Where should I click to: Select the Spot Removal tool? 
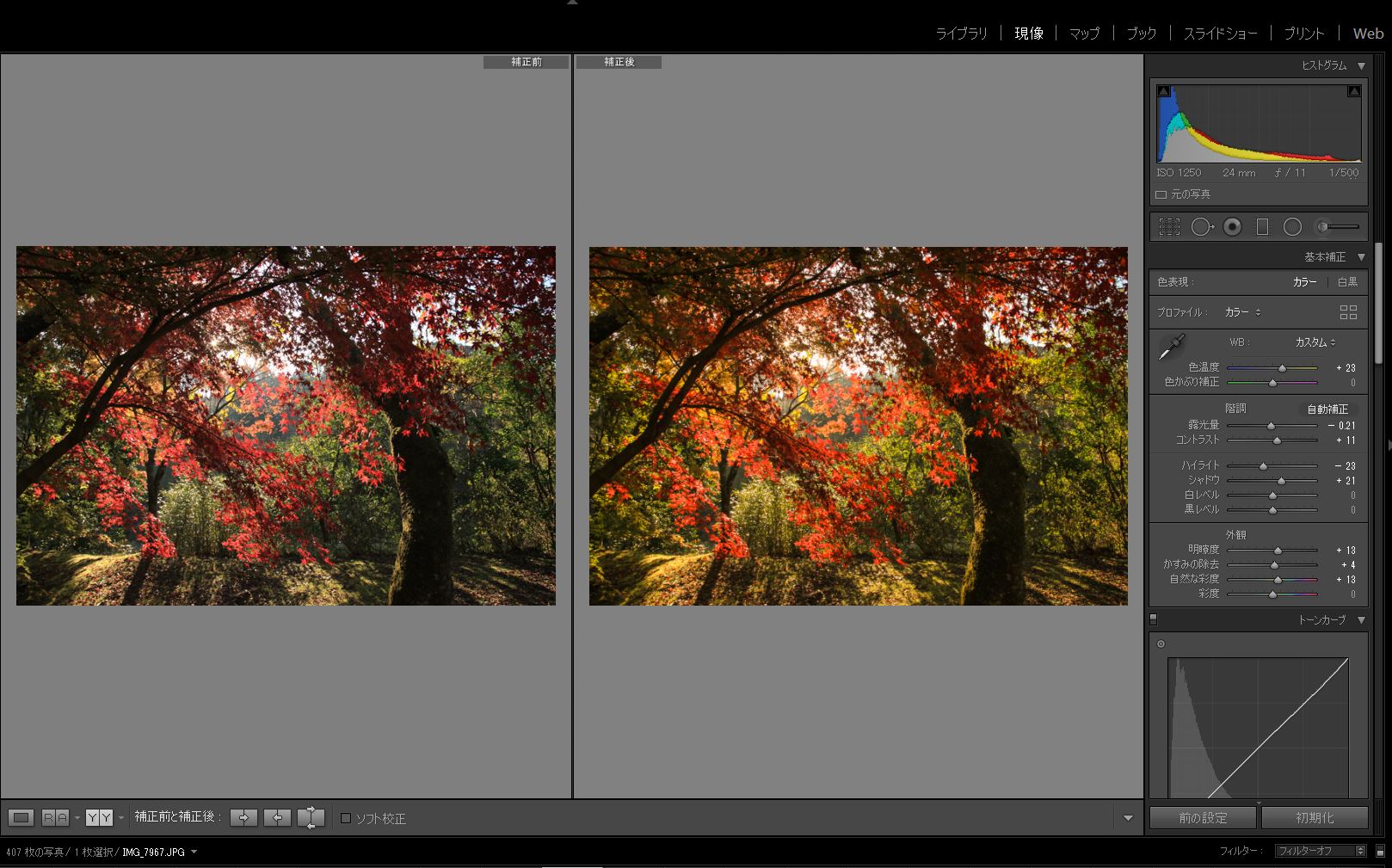pyautogui.click(x=1201, y=227)
